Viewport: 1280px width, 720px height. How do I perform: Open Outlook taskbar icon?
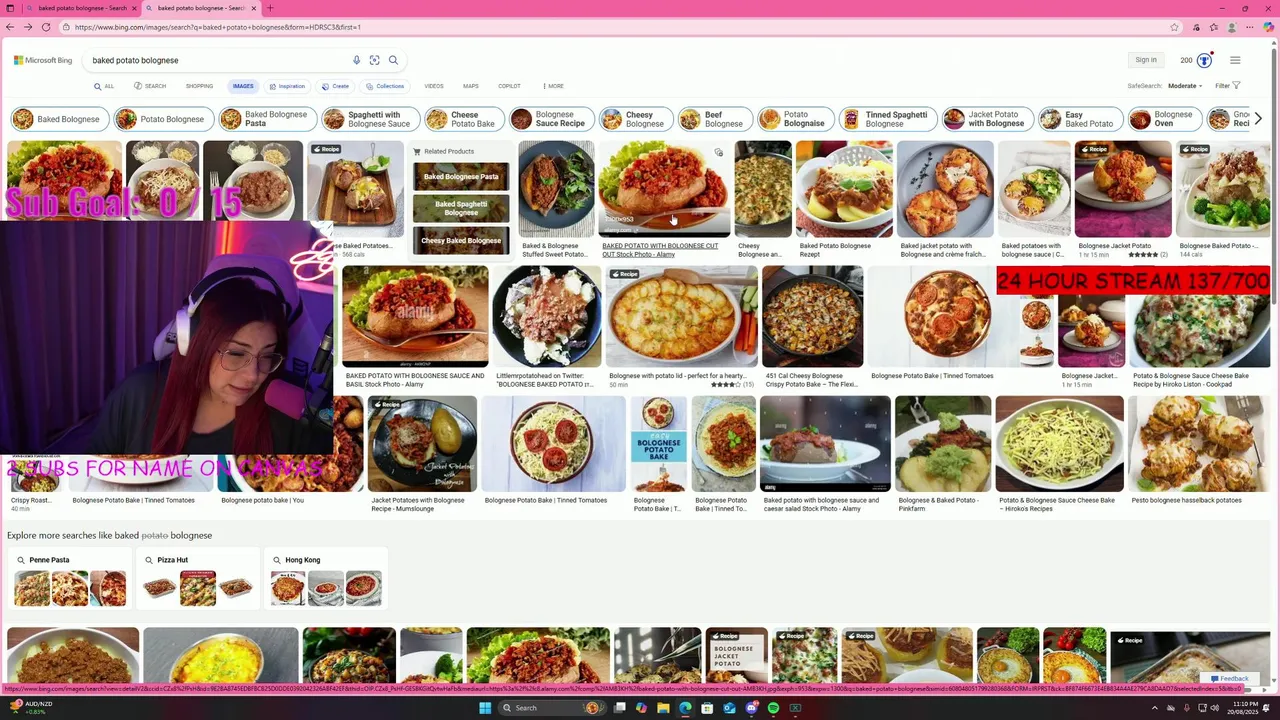point(729,708)
